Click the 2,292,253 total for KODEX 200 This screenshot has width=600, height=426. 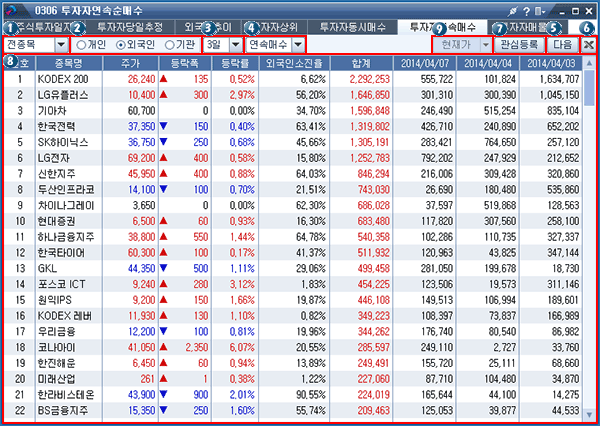pos(370,79)
